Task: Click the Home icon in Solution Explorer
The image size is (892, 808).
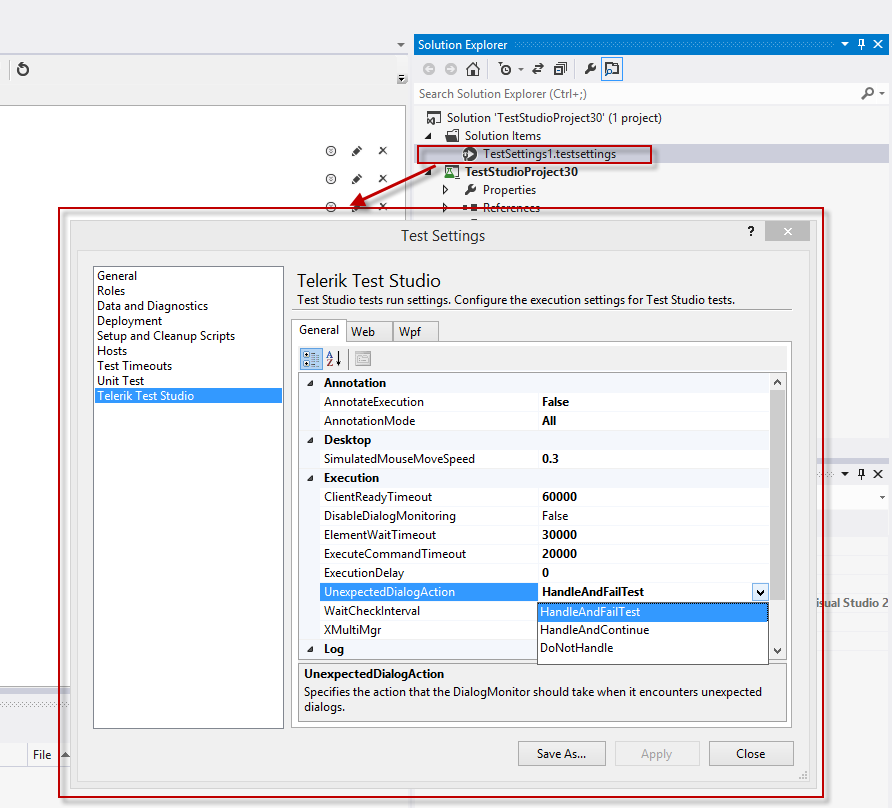Action: pos(473,69)
